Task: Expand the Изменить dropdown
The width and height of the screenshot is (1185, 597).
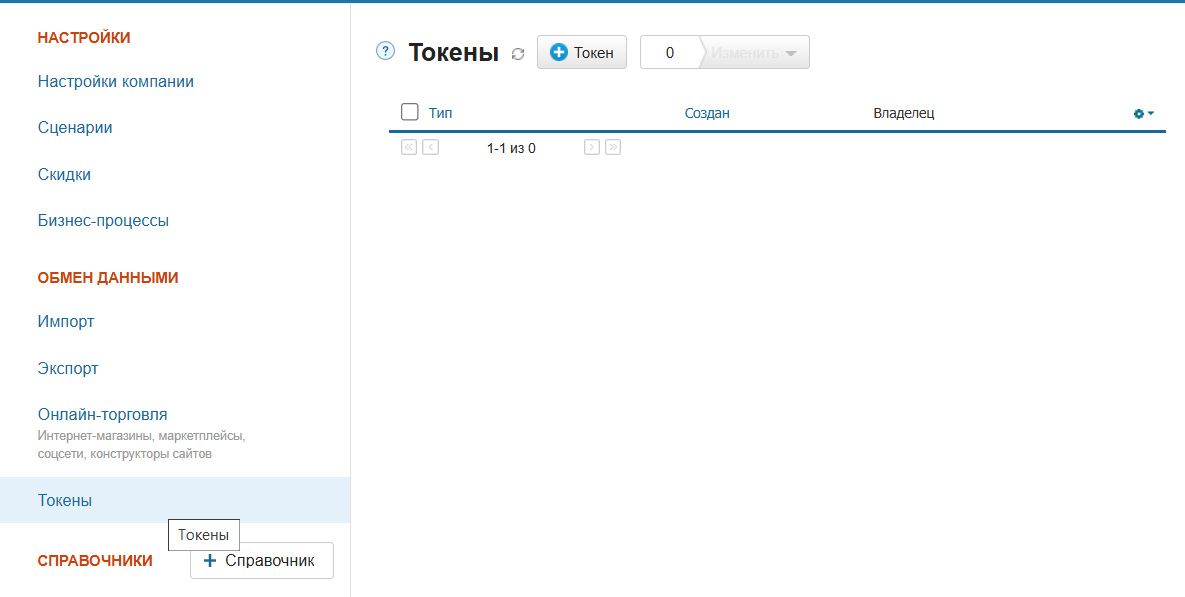Action: [755, 53]
